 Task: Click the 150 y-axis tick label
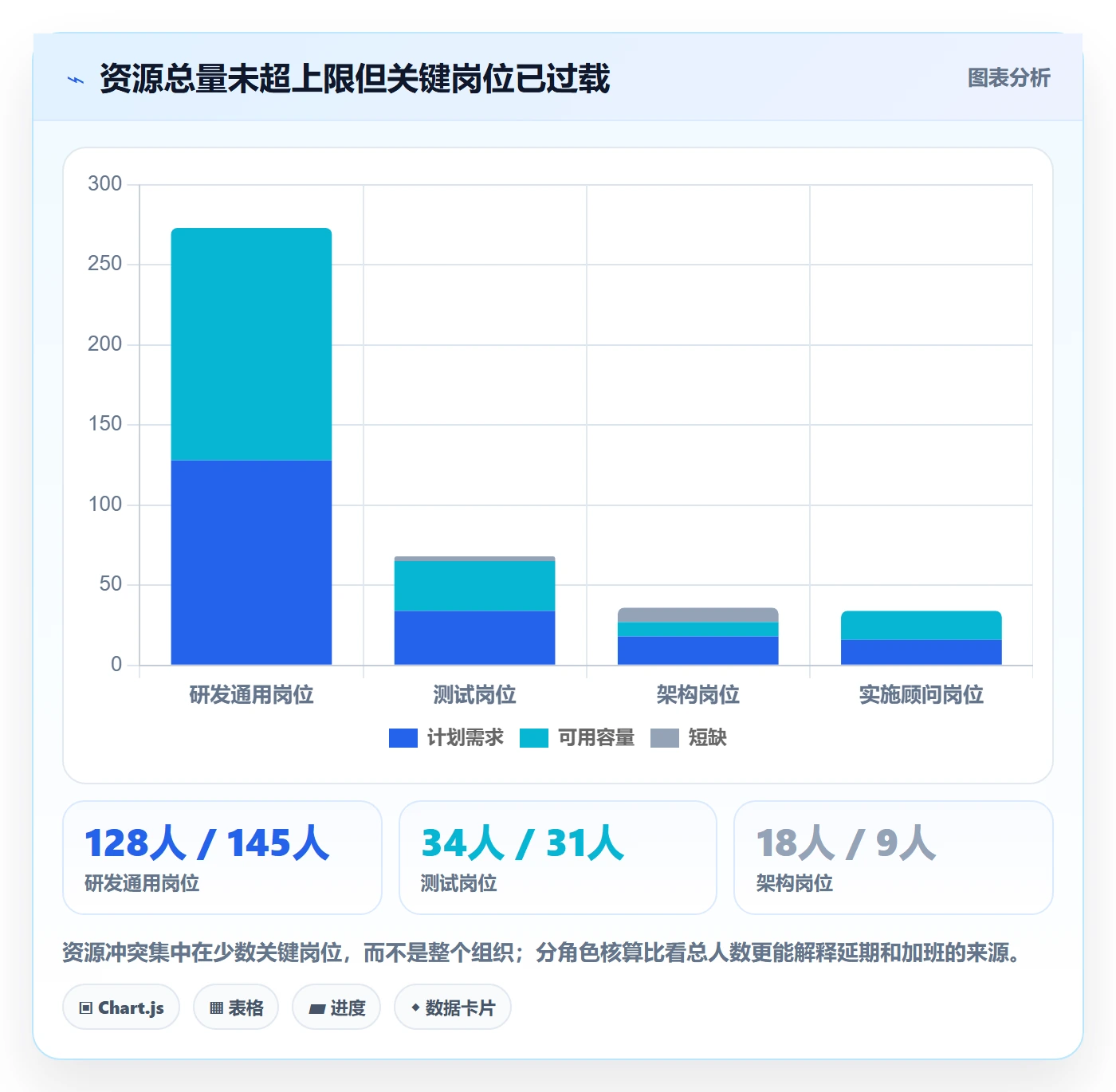click(104, 424)
